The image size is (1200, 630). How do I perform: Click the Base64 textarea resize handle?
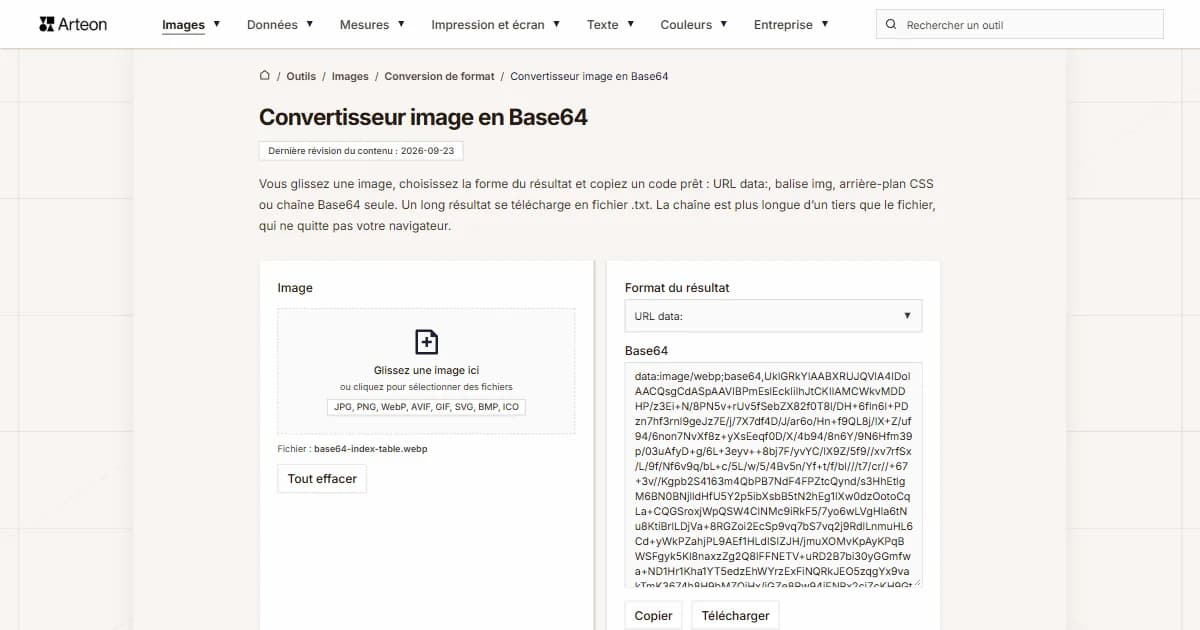915,581
